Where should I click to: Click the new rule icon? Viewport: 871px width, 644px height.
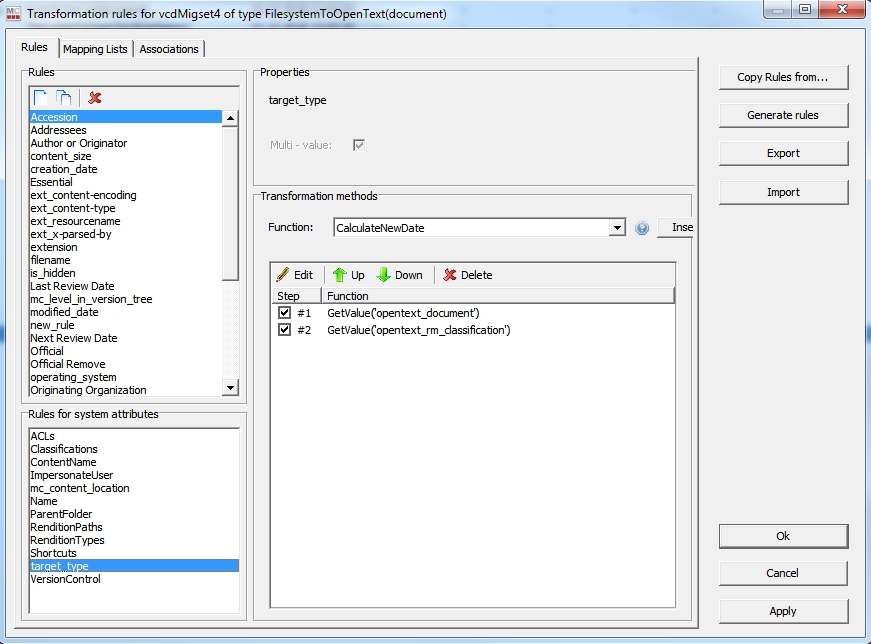click(x=41, y=97)
